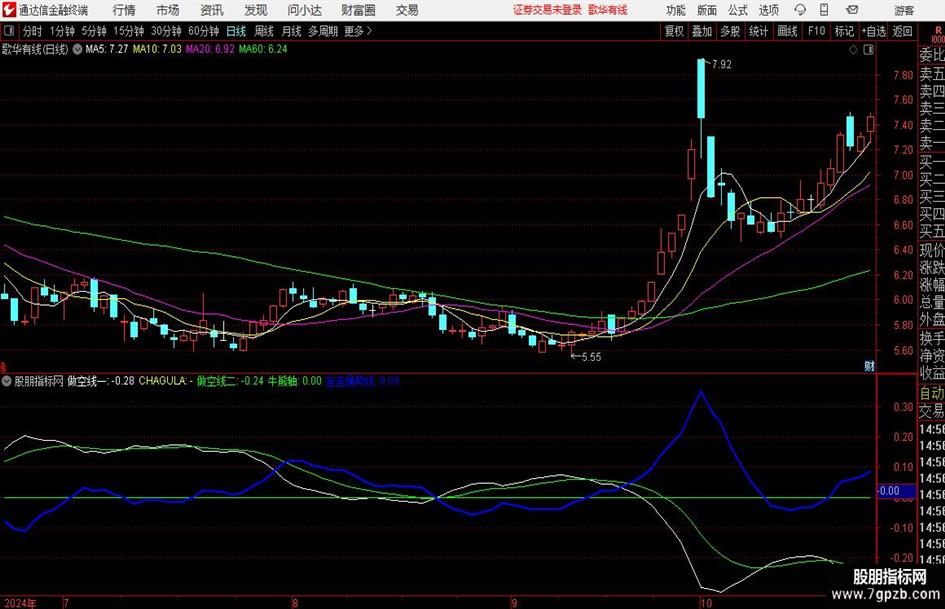Click the 牛熊轴: 0.00 indicator value

(295, 381)
